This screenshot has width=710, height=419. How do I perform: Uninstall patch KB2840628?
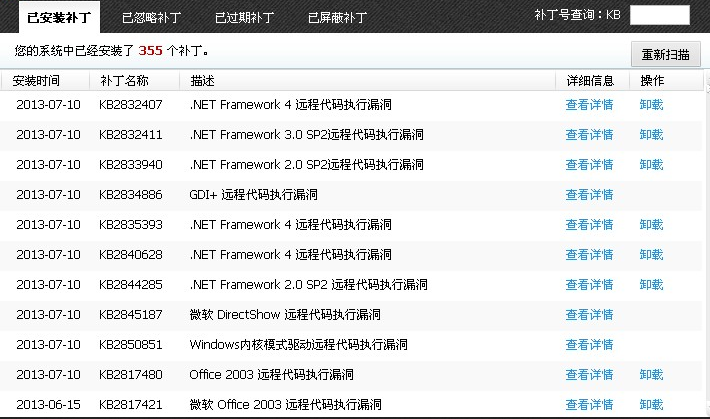coord(651,255)
